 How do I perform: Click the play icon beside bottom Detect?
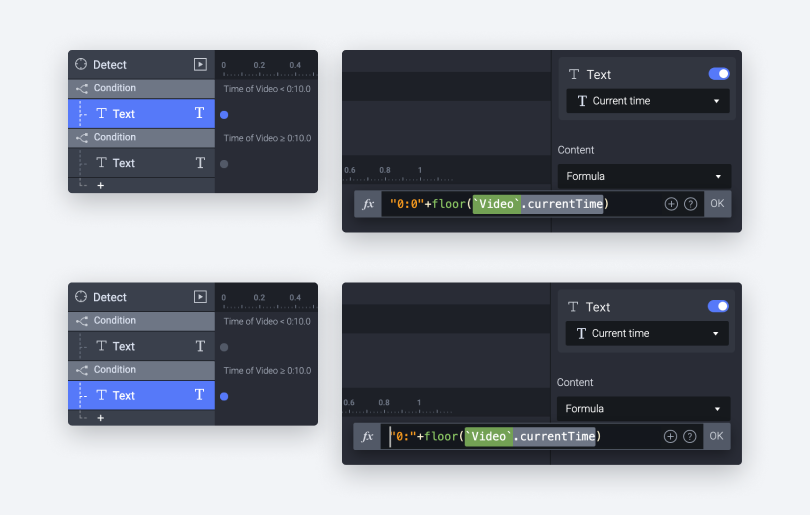click(200, 297)
